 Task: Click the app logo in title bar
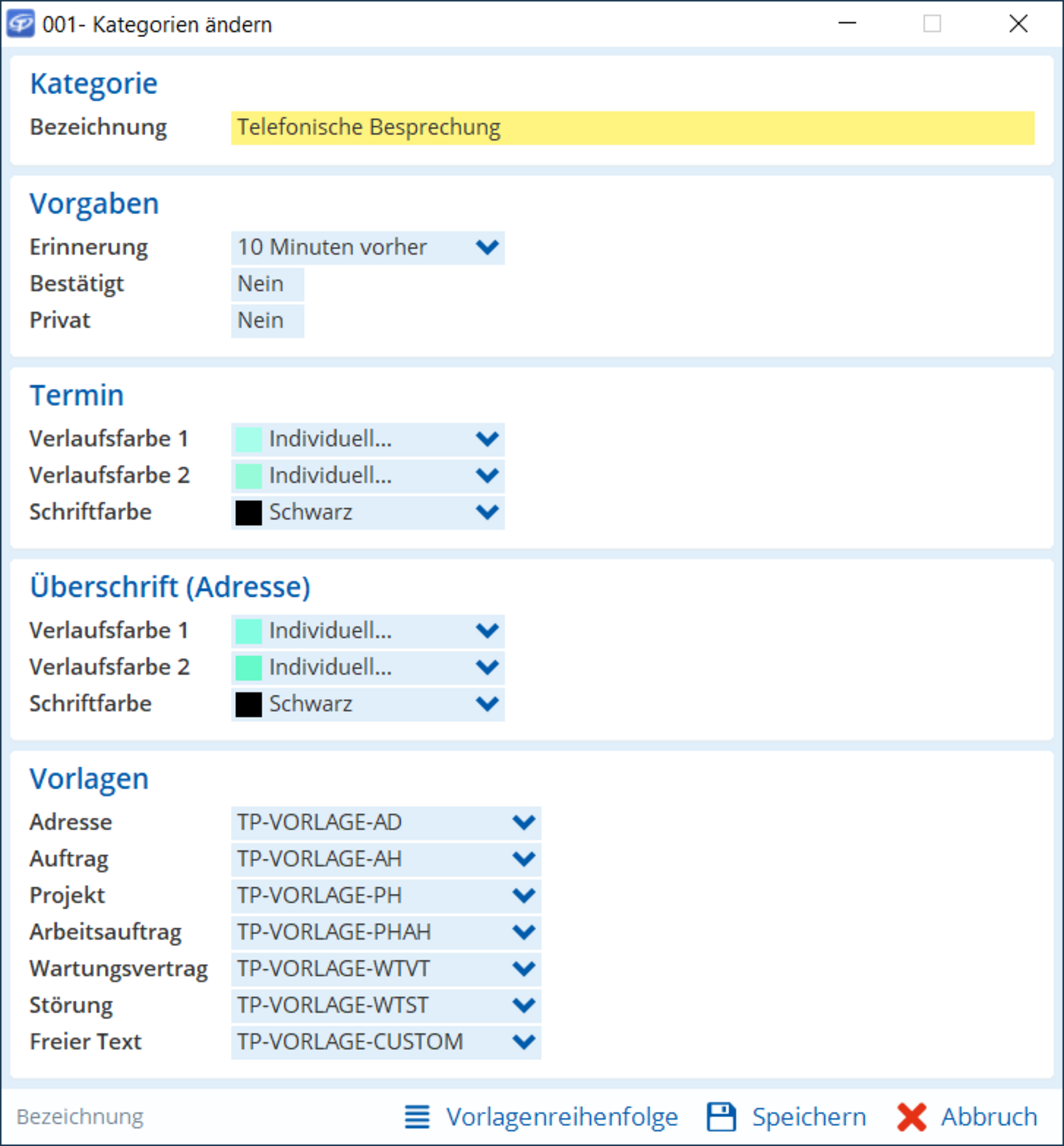tap(21, 24)
